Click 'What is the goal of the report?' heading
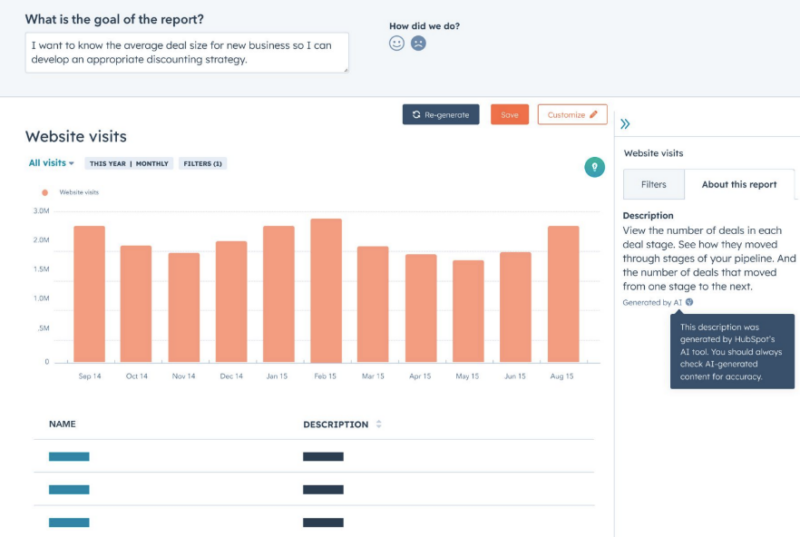 114,19
